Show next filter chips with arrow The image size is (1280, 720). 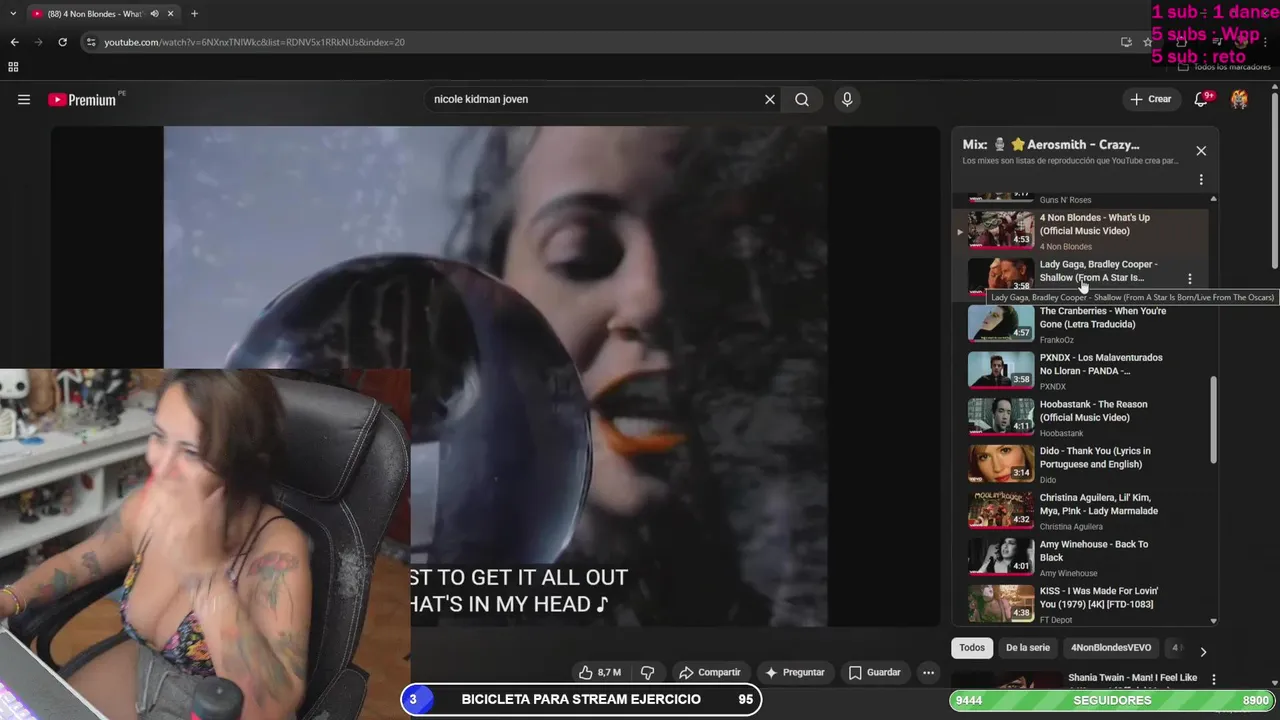pos(1203,651)
